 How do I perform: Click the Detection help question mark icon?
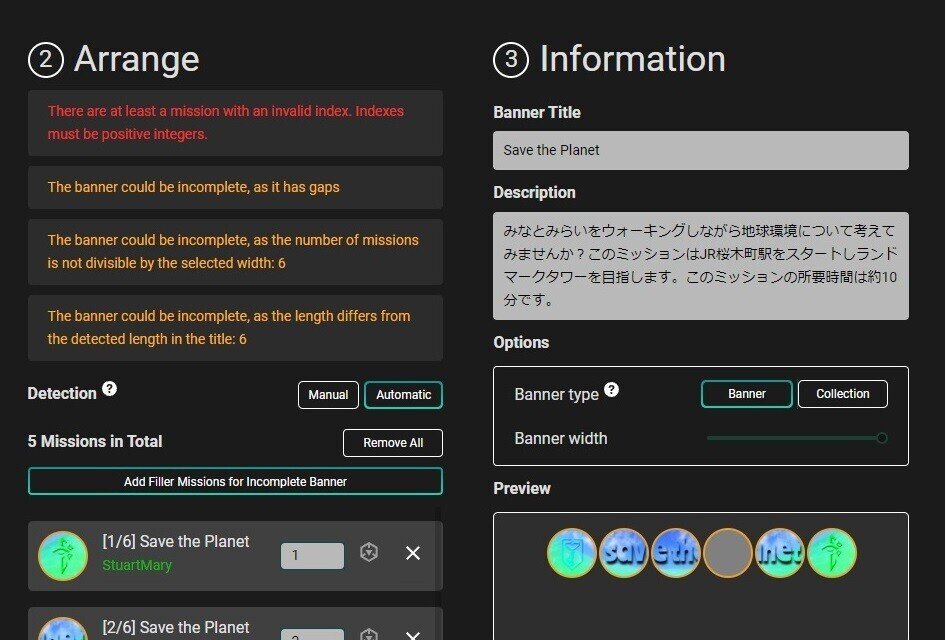(110, 389)
